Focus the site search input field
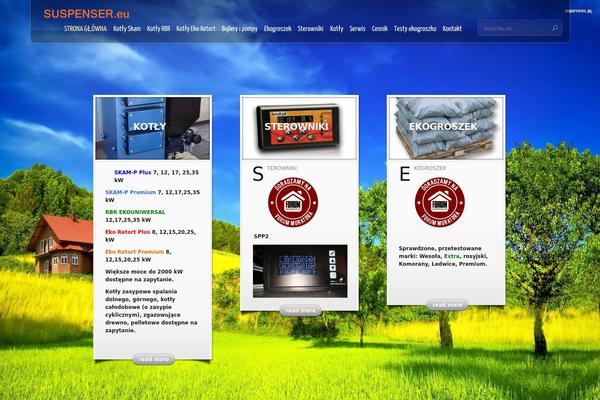Viewport: 600px width, 400px height. click(515, 28)
